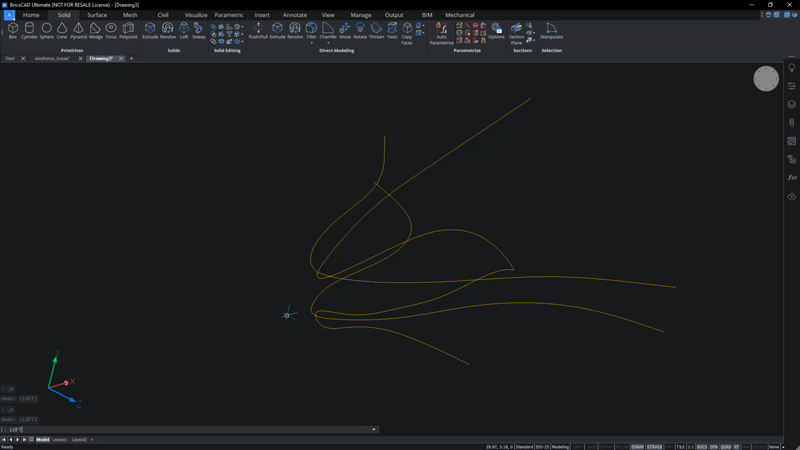
Task: Expand the Fillet dropdown arrow
Action: click(x=311, y=43)
